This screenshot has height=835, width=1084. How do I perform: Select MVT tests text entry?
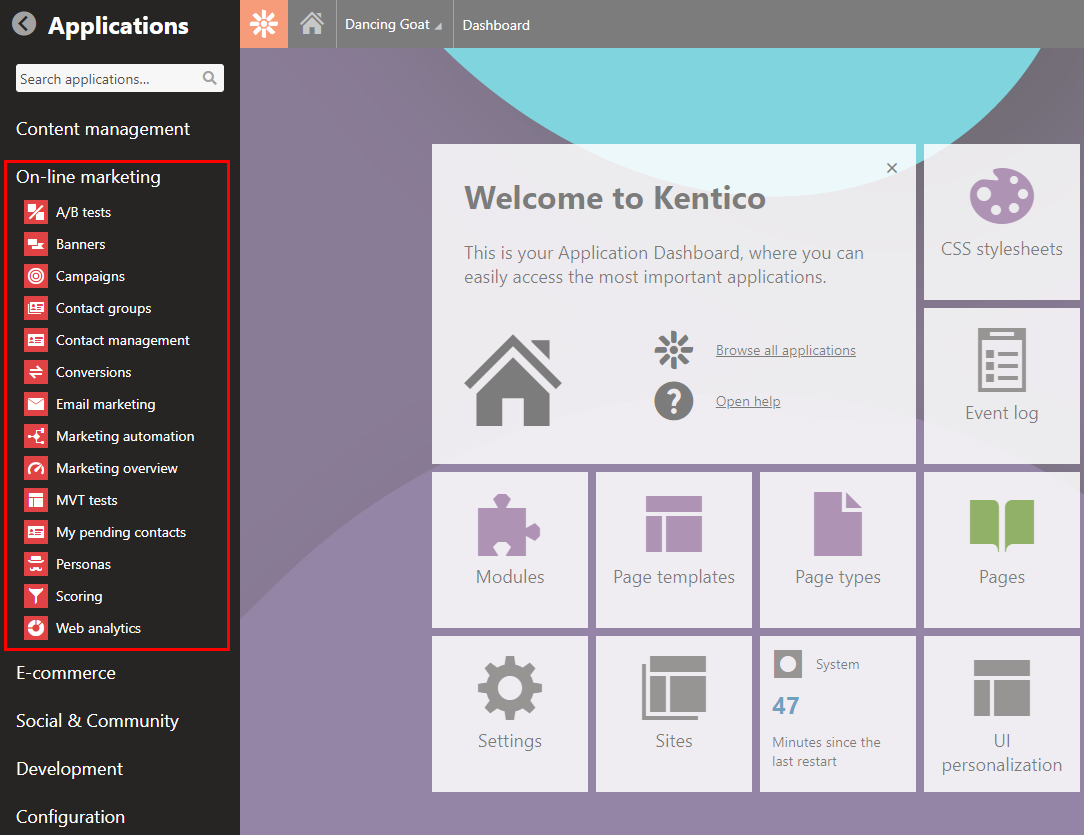click(x=86, y=500)
